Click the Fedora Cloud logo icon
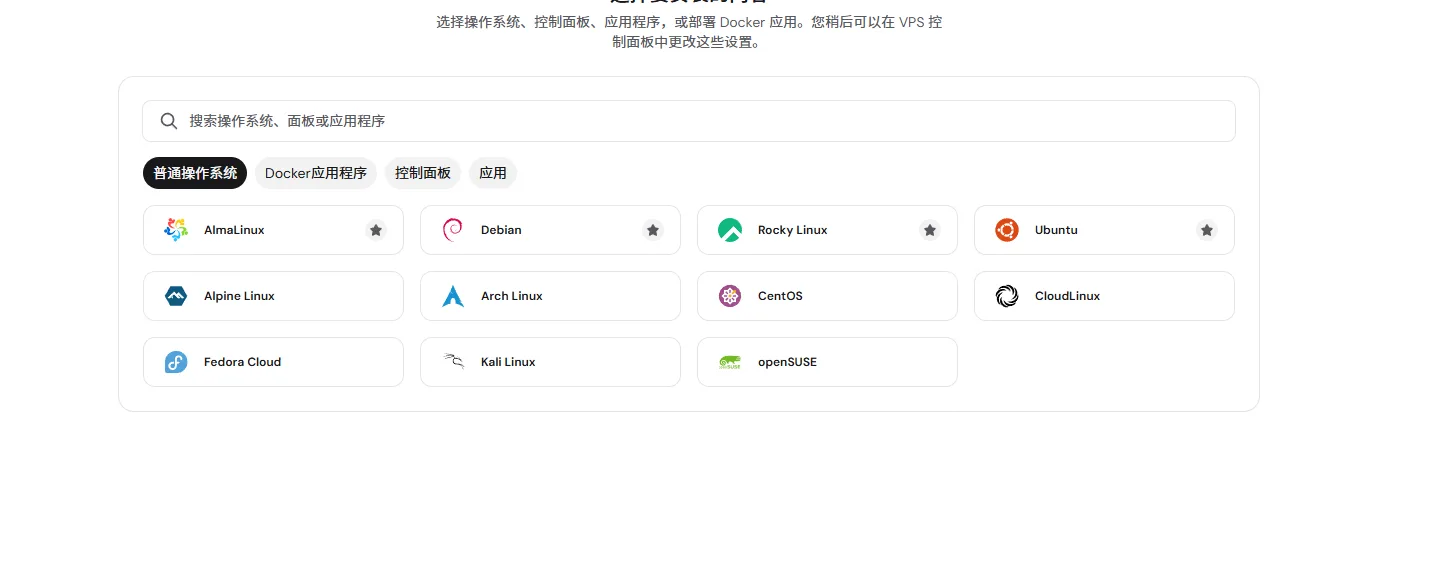The width and height of the screenshot is (1442, 578). (176, 362)
